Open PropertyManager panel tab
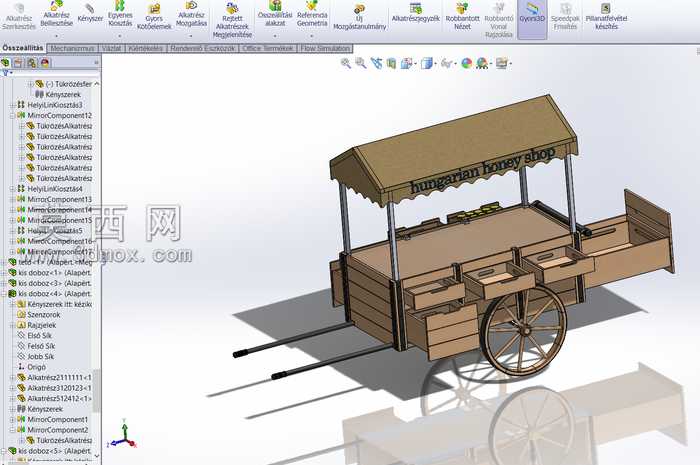700x465 pixels. [18, 63]
